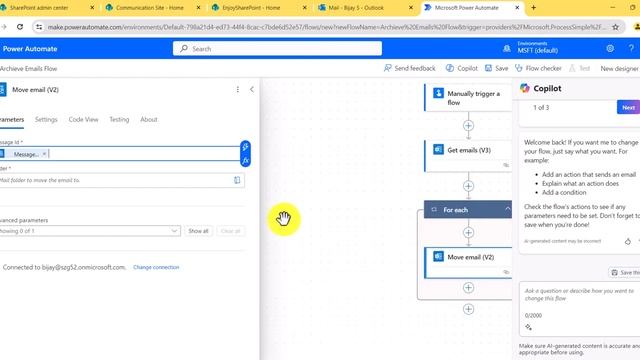Click the Change connection link
The width and height of the screenshot is (640, 360).
(x=156, y=267)
